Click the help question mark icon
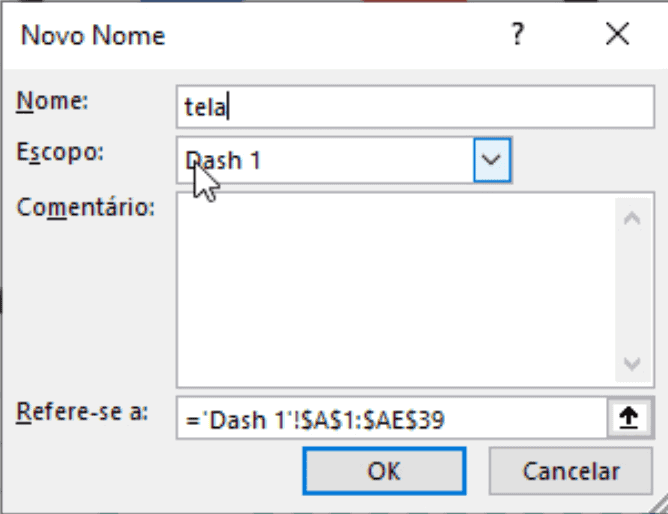 click(517, 36)
